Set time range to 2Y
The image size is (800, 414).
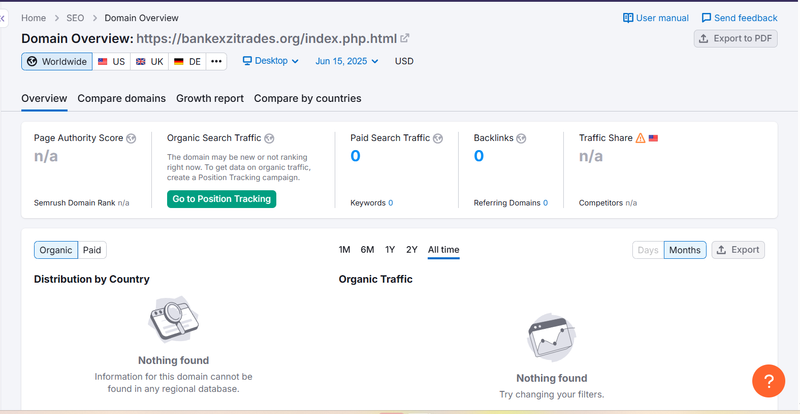click(412, 250)
